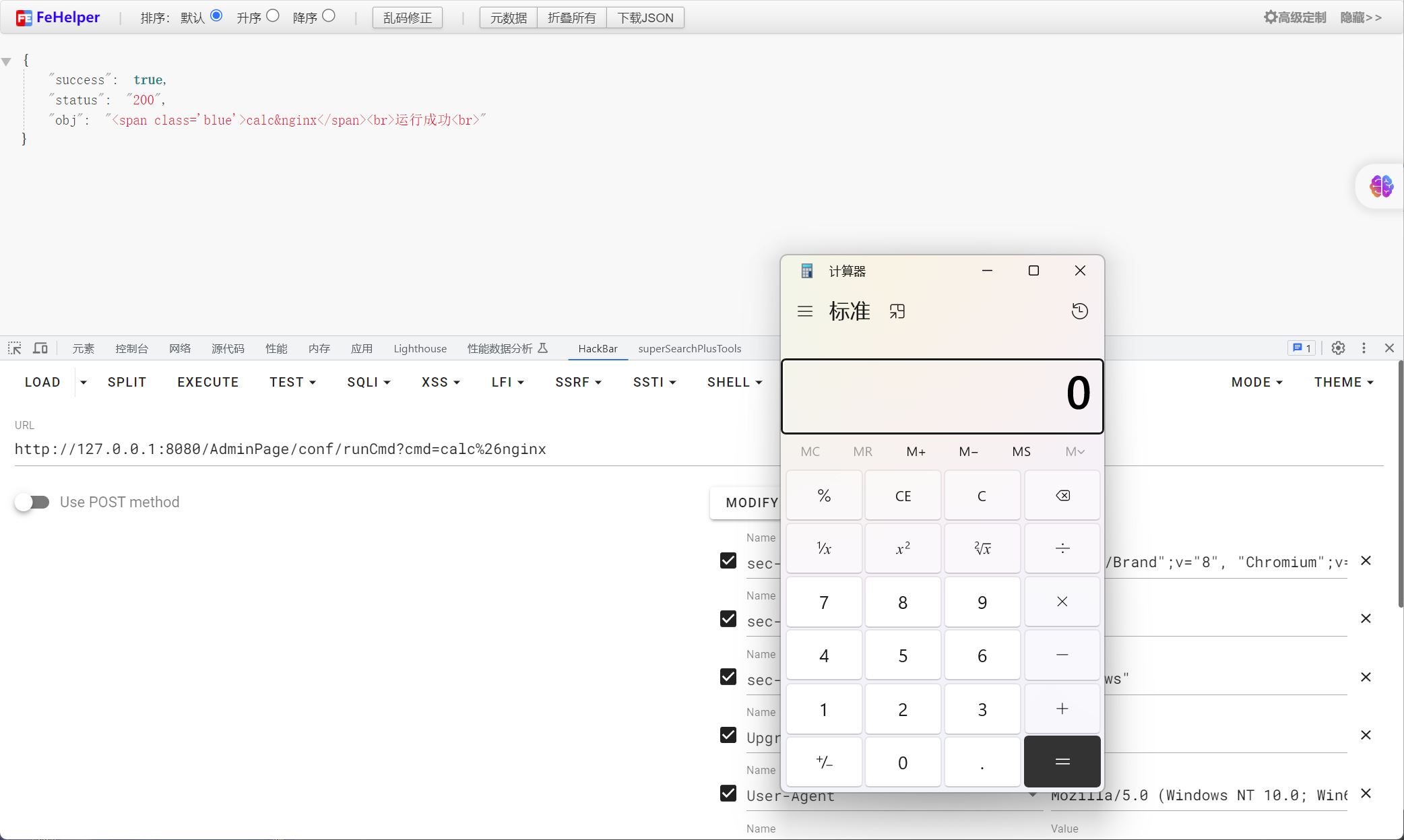Expand the SQLI dropdown in HackBar
1404x840 pixels.
coord(369,383)
